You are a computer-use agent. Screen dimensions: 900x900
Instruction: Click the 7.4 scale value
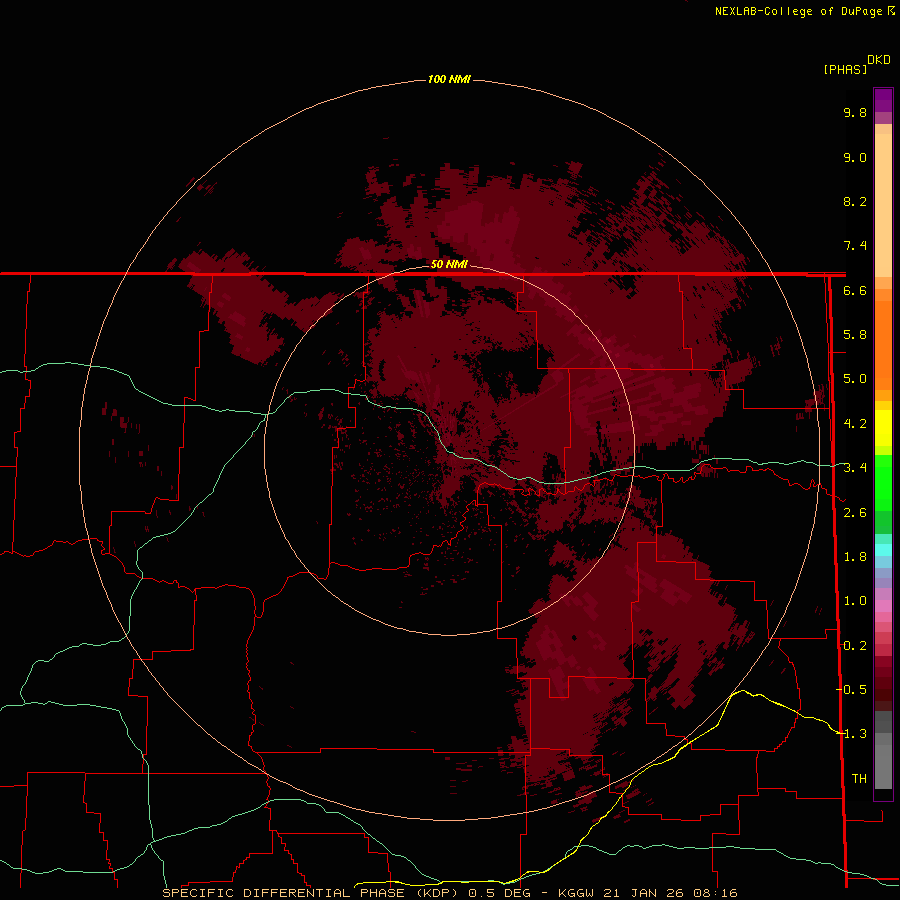pos(855,246)
